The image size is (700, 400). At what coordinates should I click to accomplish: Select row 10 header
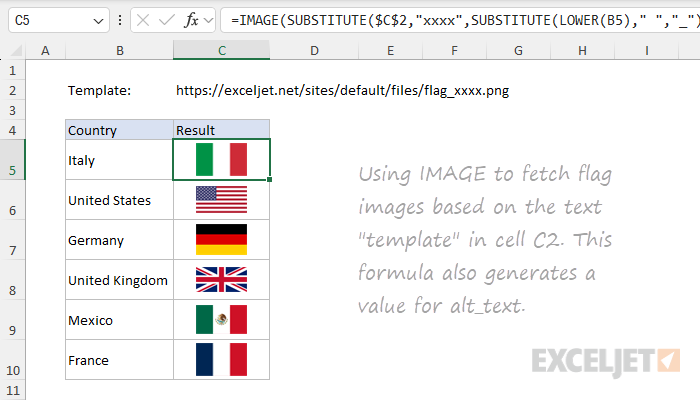[x=12, y=360]
